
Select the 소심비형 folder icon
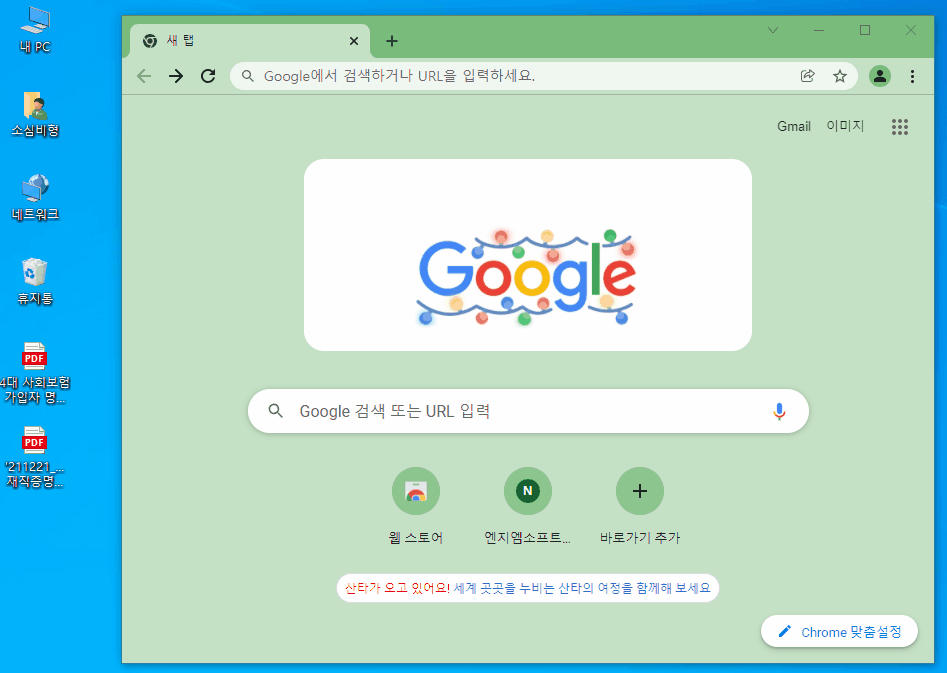coord(35,114)
